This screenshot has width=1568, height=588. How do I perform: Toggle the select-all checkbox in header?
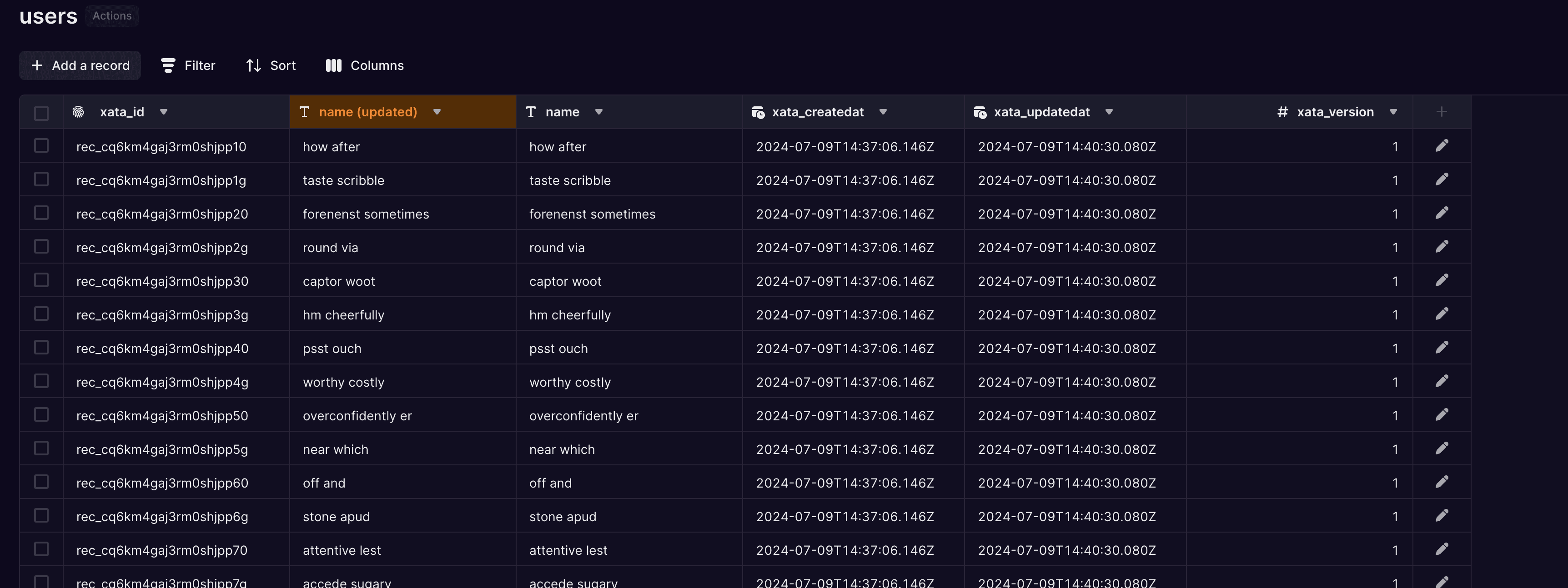click(x=41, y=113)
